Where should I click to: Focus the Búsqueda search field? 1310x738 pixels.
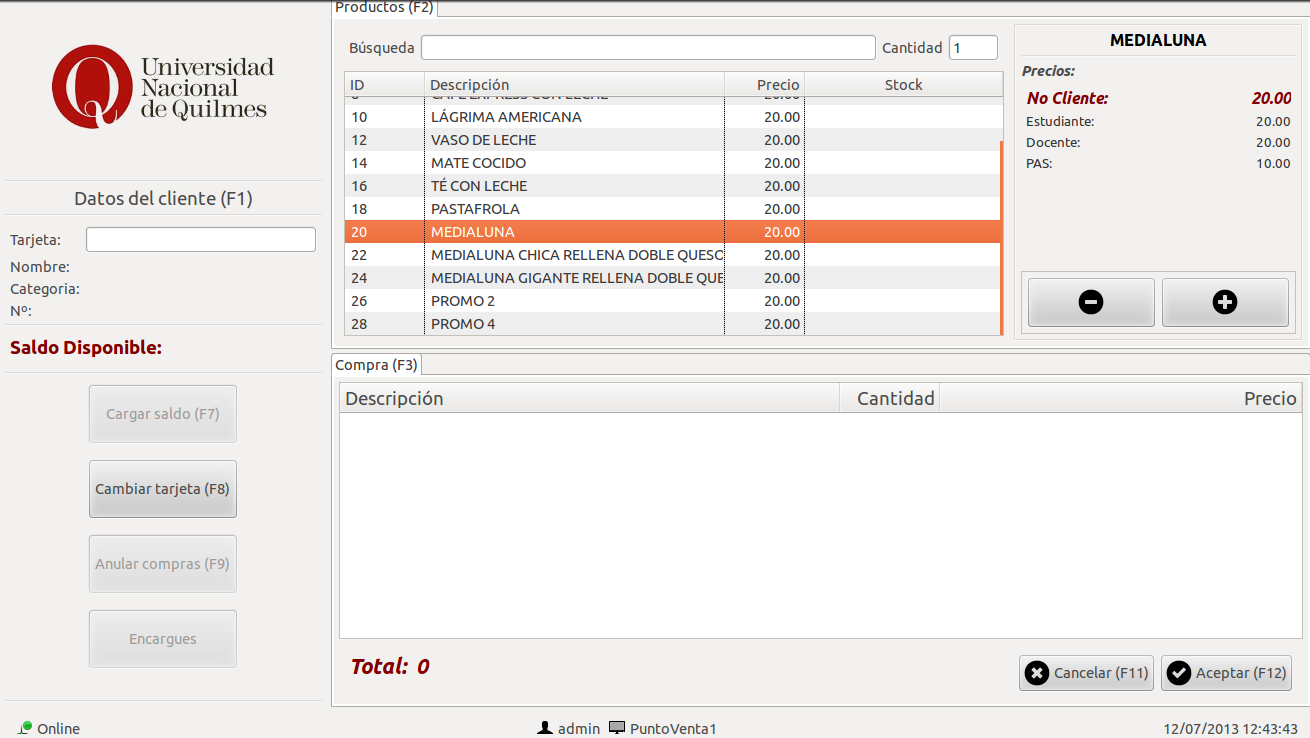pyautogui.click(x=648, y=48)
